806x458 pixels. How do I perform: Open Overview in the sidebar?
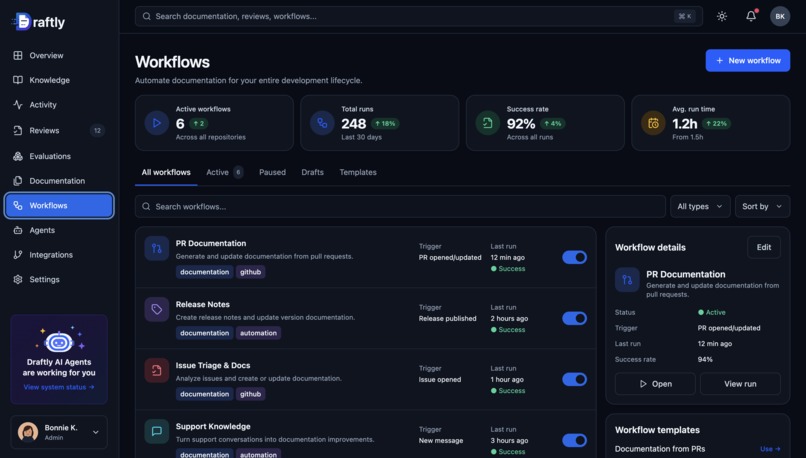[59, 56]
